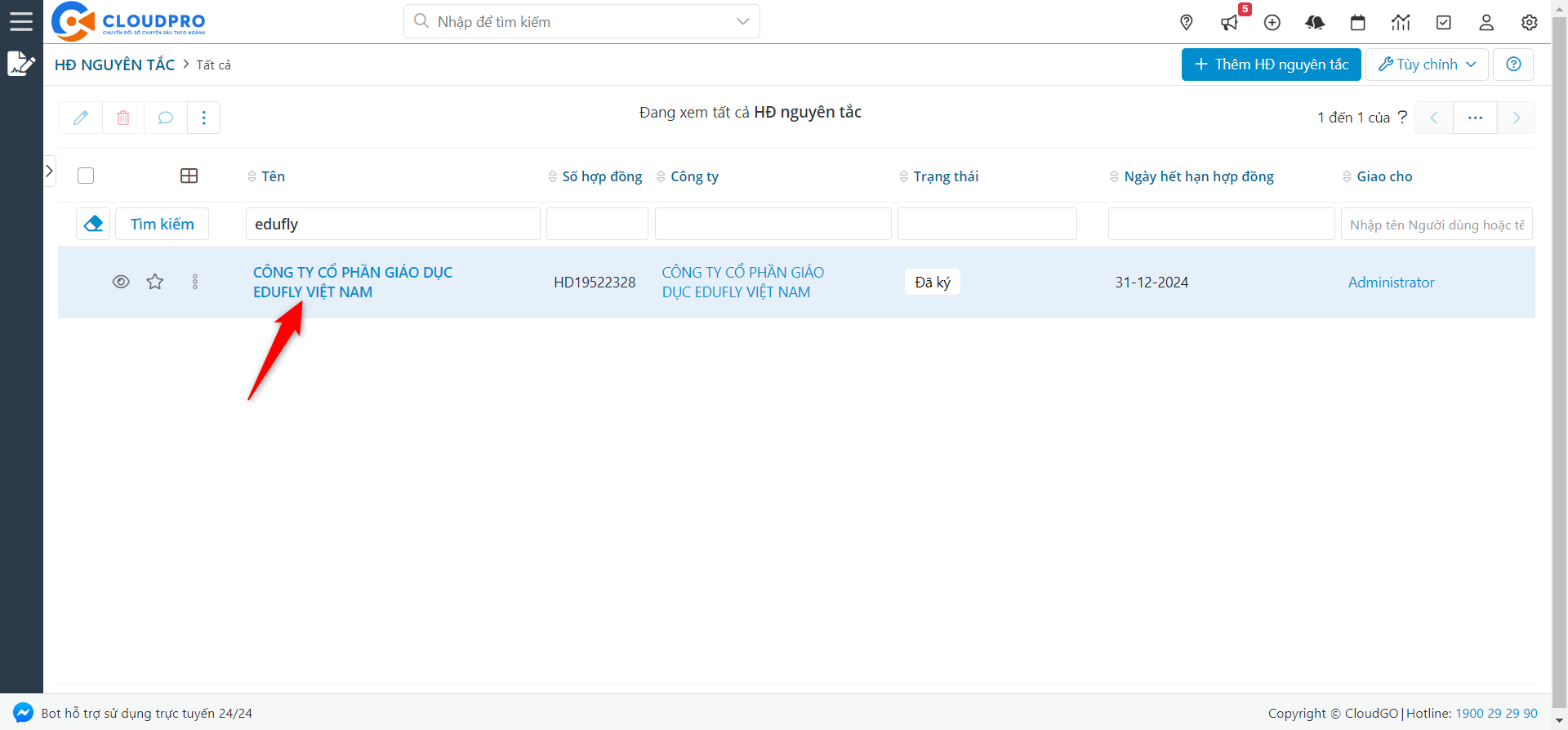Open the Tùy chỉnh dropdown

point(1427,65)
